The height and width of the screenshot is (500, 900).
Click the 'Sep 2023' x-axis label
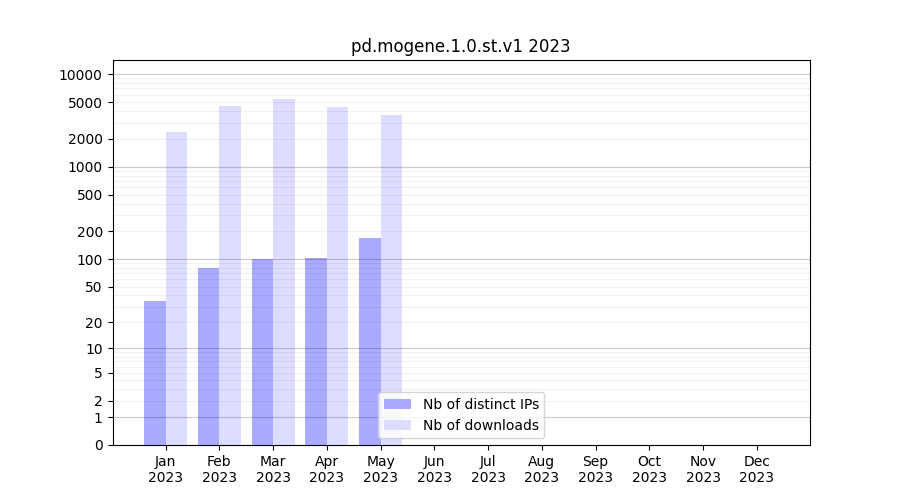coord(595,469)
